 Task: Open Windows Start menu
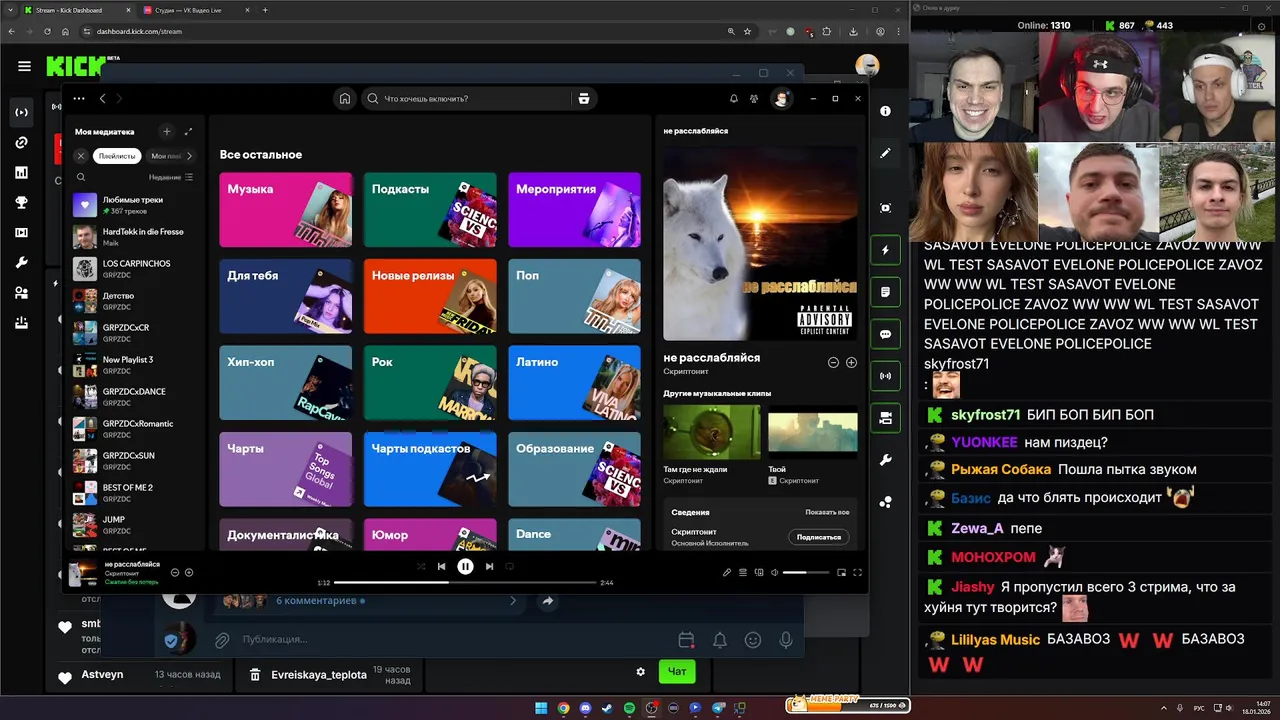coord(541,708)
